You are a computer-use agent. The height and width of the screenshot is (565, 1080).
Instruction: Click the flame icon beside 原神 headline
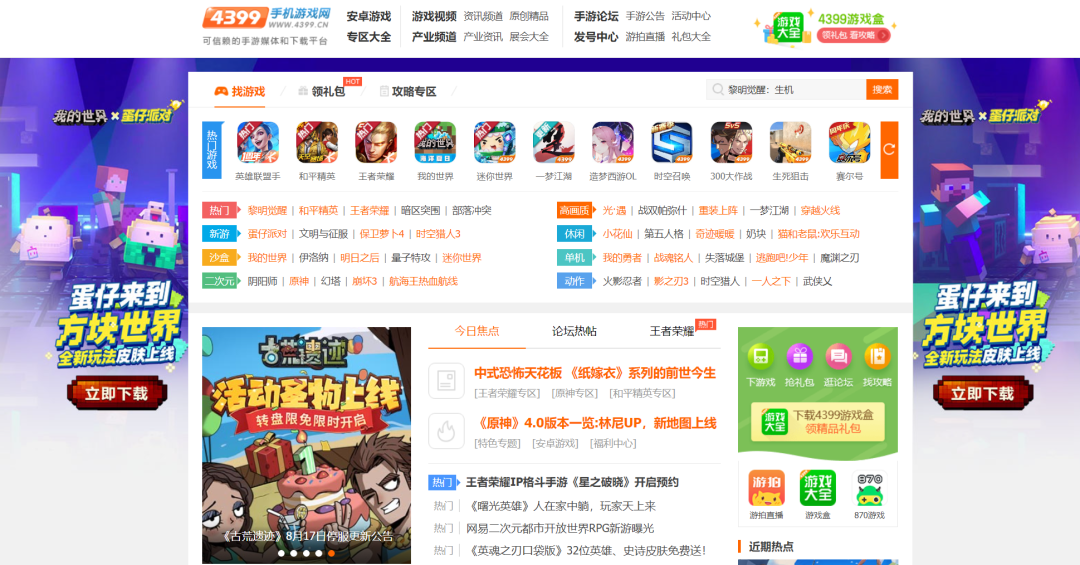(446, 431)
